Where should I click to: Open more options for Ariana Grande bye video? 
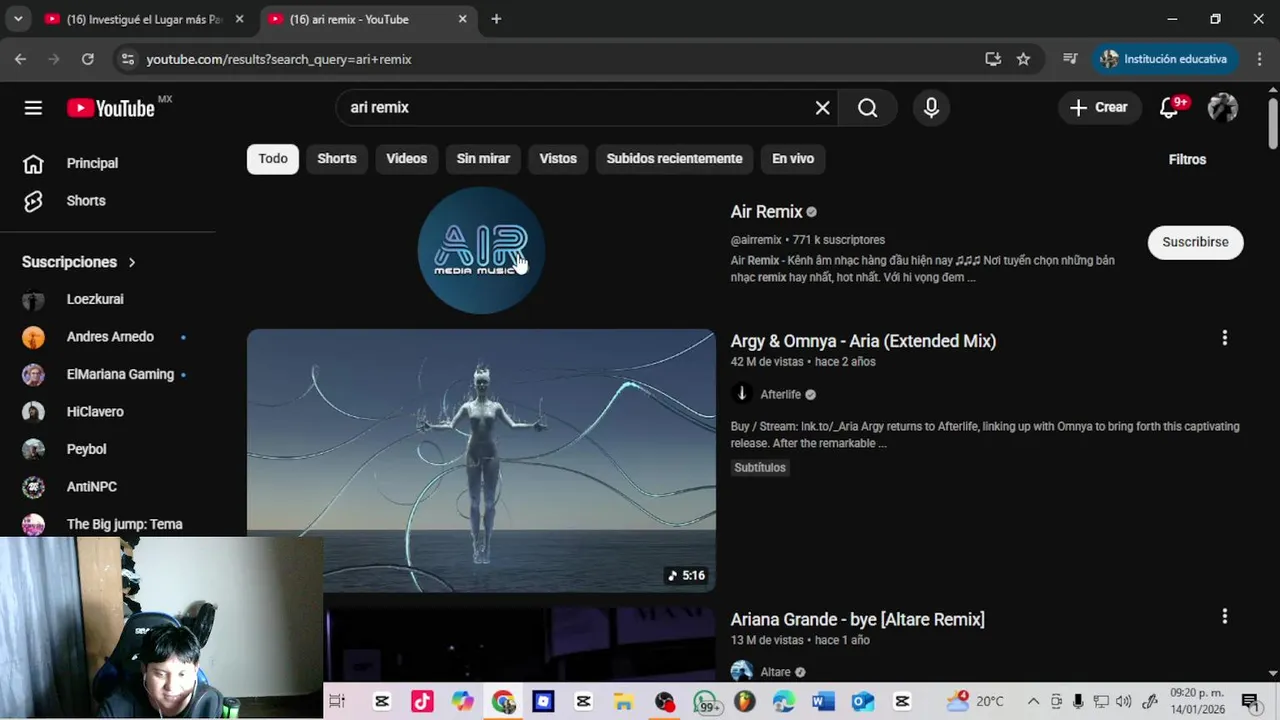pyautogui.click(x=1224, y=617)
